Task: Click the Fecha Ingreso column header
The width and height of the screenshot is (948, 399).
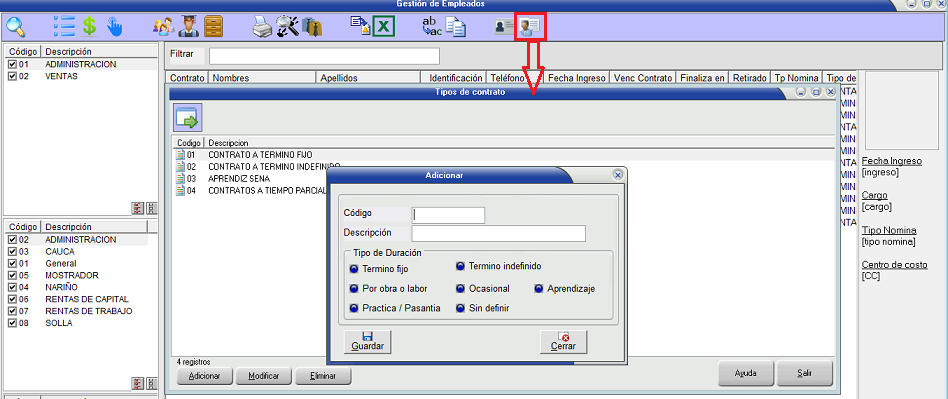Action: click(575, 78)
